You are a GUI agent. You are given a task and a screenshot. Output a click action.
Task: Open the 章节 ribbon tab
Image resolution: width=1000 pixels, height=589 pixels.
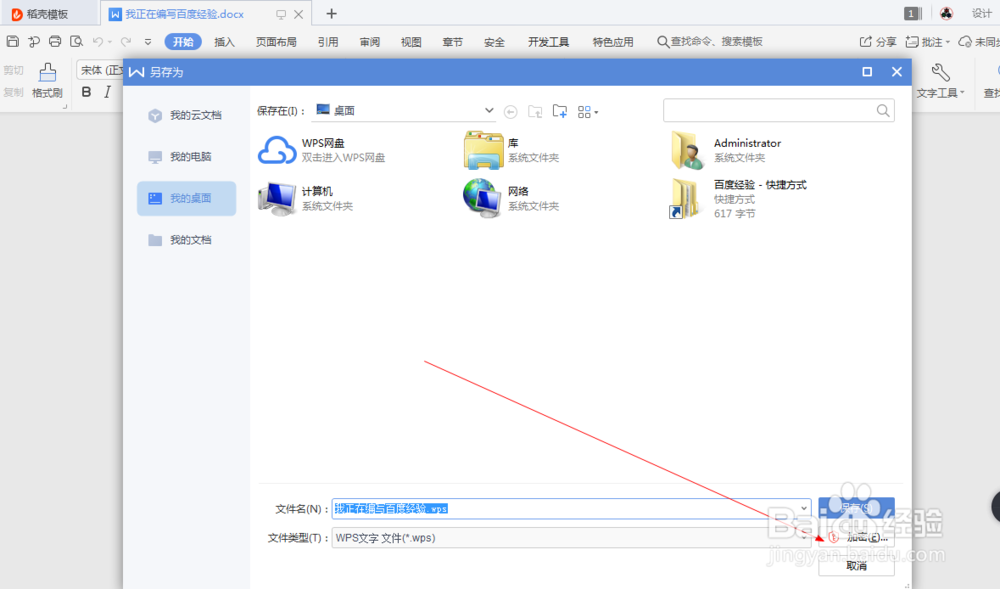tap(452, 42)
